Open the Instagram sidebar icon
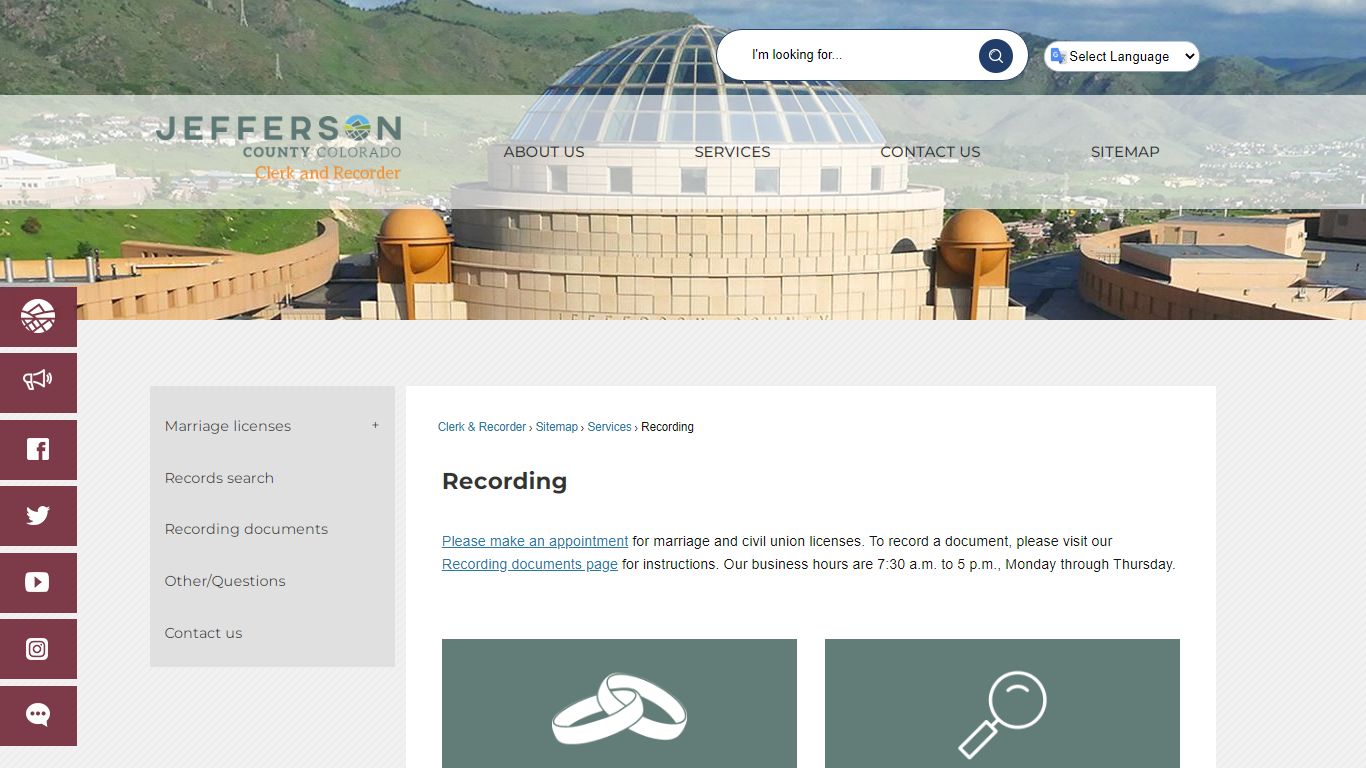This screenshot has height=768, width=1366. [x=38, y=649]
